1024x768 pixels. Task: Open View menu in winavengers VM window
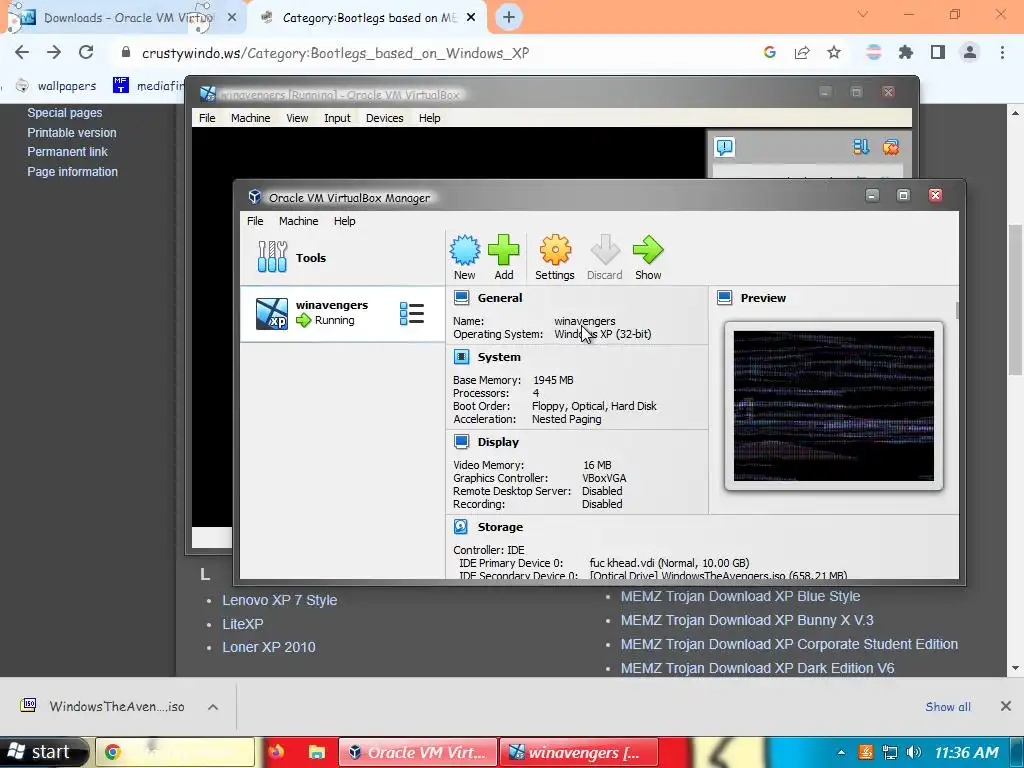pyautogui.click(x=296, y=118)
